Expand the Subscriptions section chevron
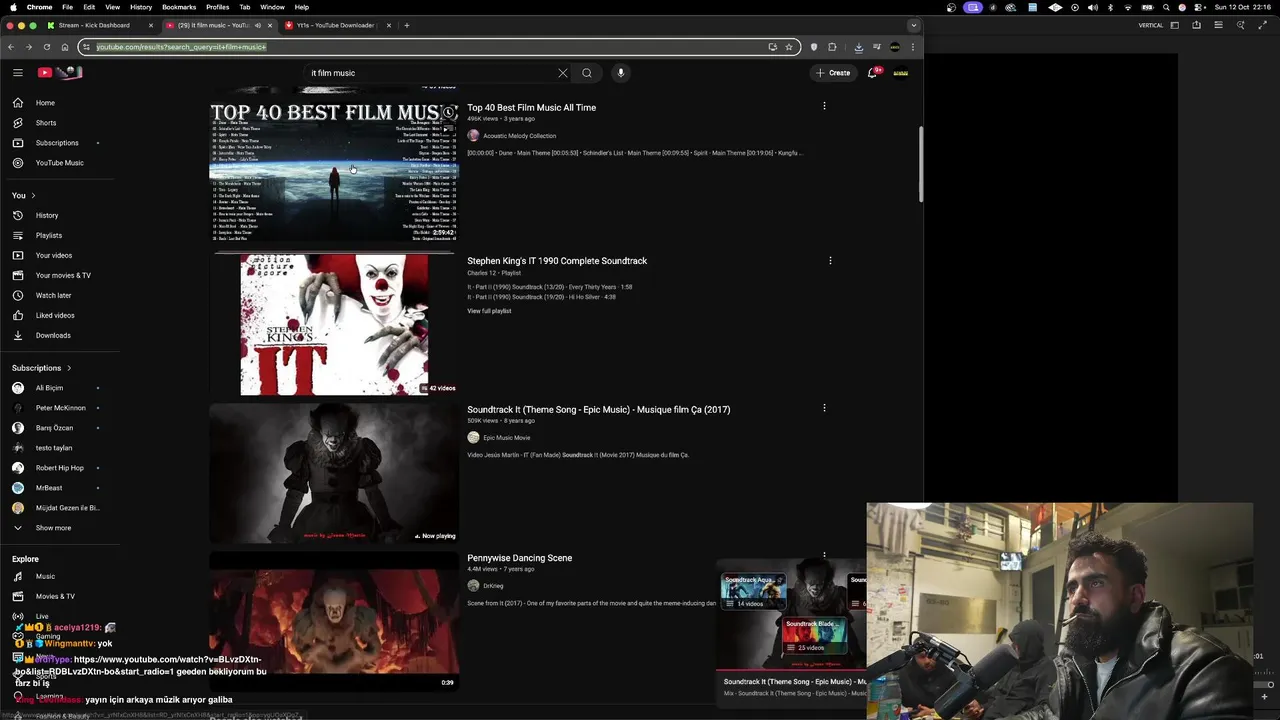This screenshot has width=1280, height=720. coord(69,368)
